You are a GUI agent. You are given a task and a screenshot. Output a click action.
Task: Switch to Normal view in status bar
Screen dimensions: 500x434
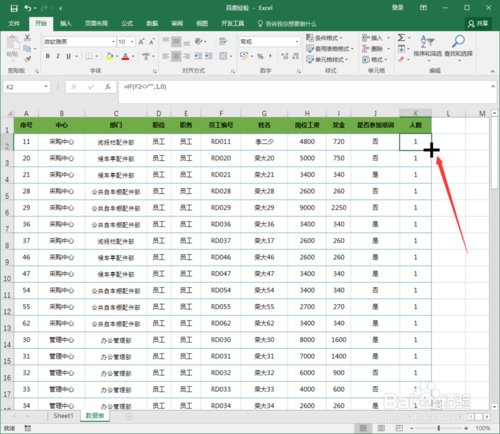[x=363, y=428]
